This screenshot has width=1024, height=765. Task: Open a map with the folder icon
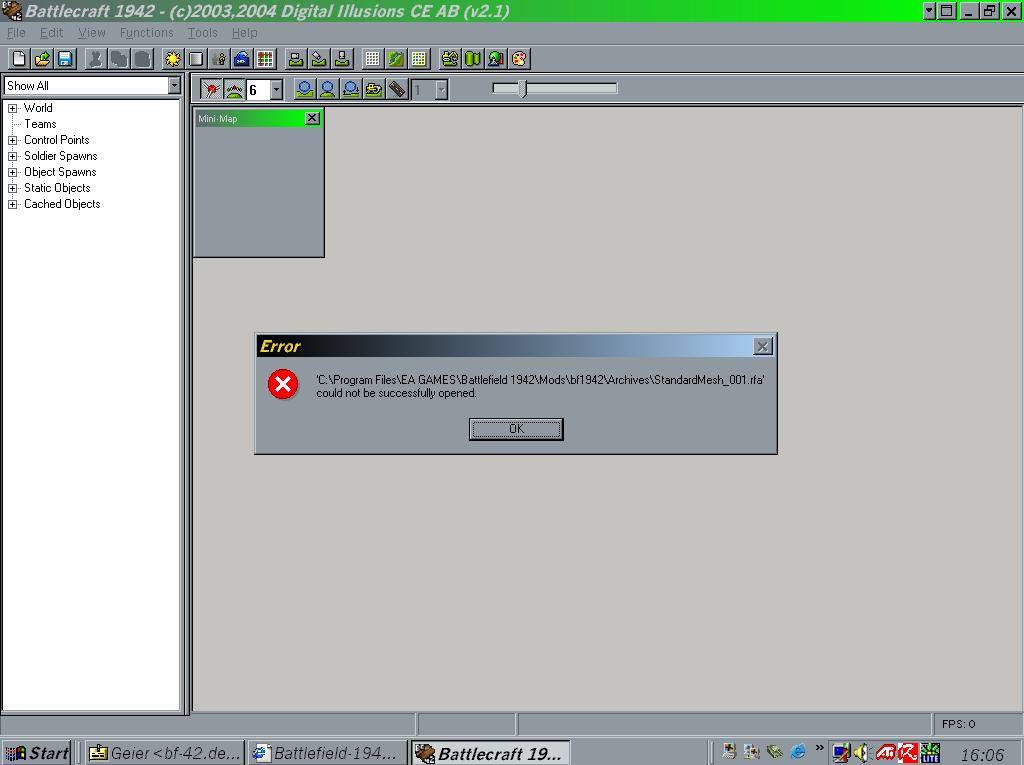pyautogui.click(x=42, y=59)
